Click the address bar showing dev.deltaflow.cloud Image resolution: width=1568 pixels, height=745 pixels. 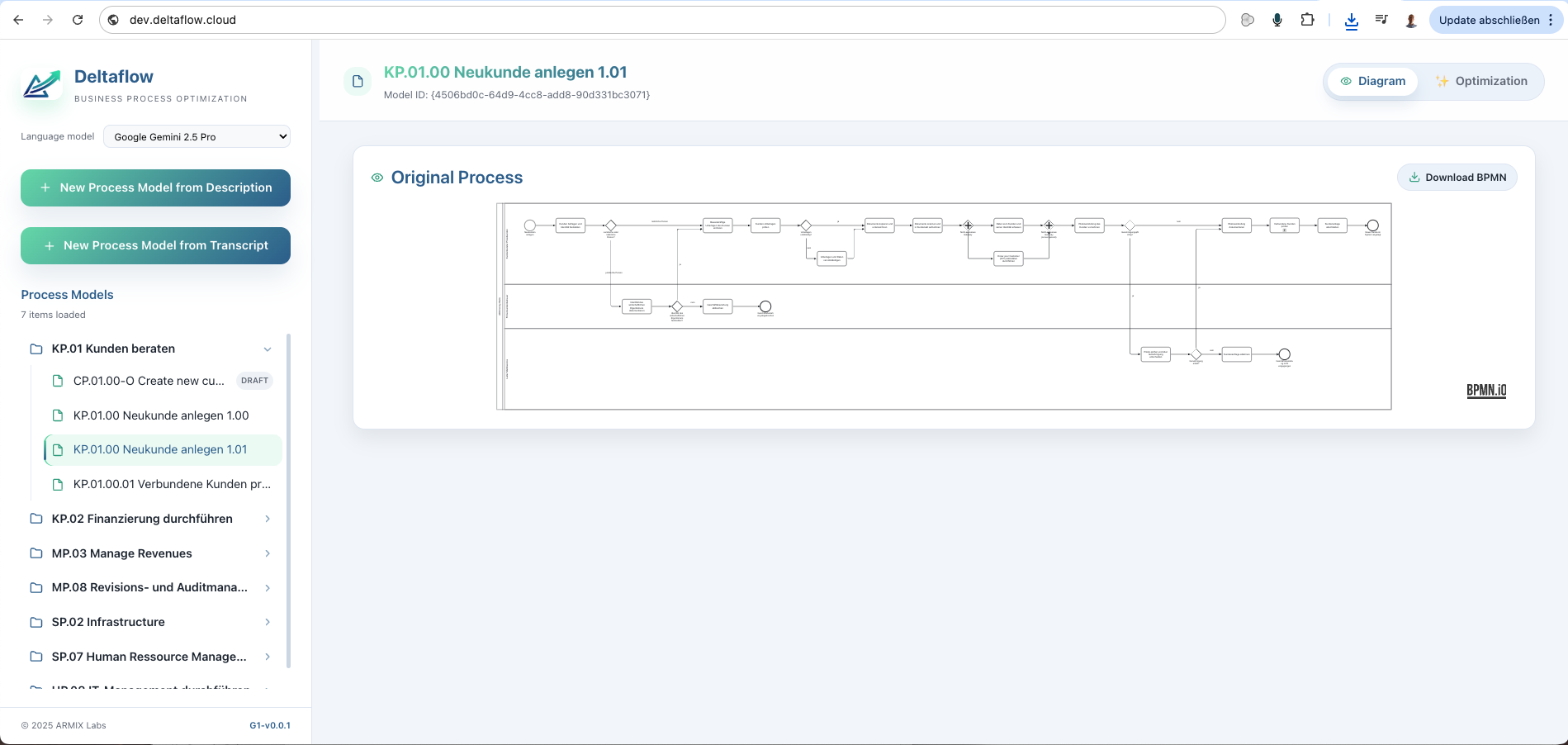point(182,19)
